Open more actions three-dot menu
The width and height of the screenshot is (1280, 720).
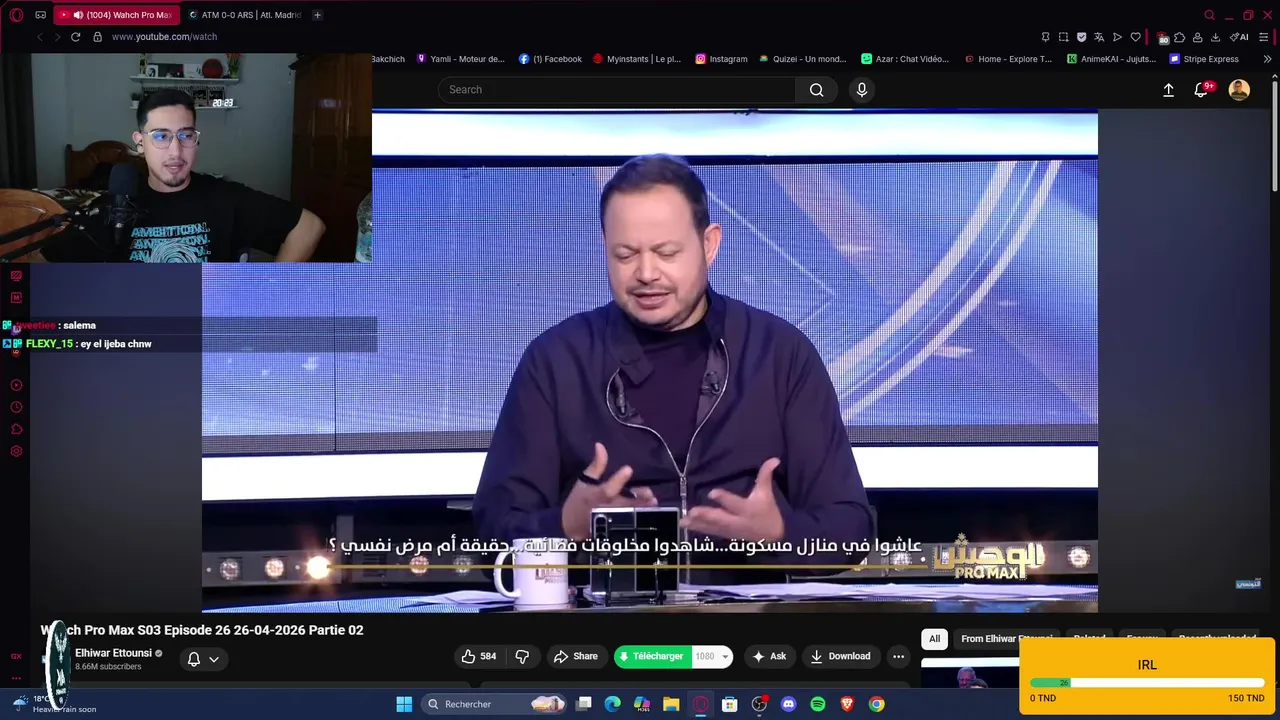[x=898, y=656]
